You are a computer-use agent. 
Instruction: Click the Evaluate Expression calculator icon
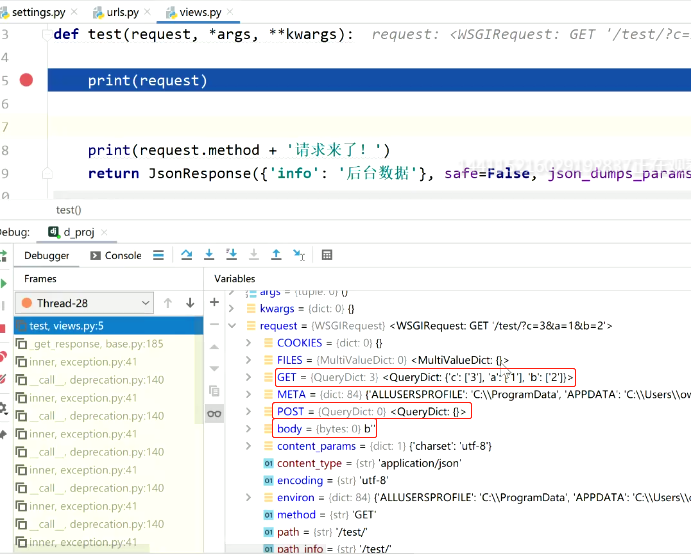[x=327, y=255]
